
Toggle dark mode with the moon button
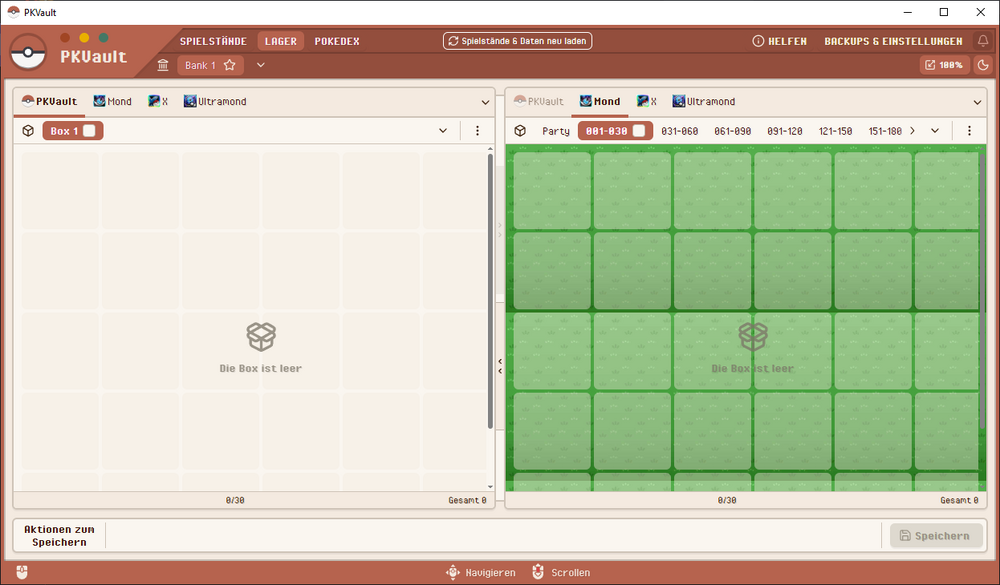(x=983, y=65)
